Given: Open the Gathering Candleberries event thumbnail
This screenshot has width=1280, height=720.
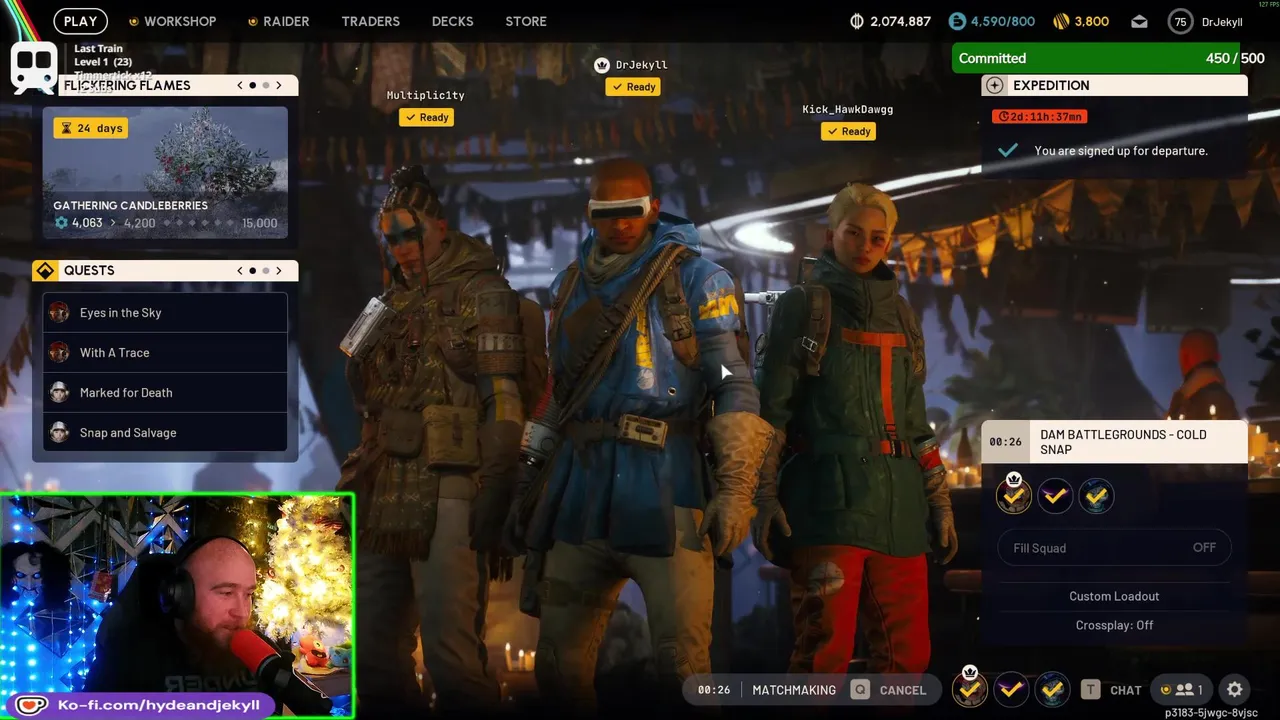Looking at the screenshot, I should [x=165, y=172].
